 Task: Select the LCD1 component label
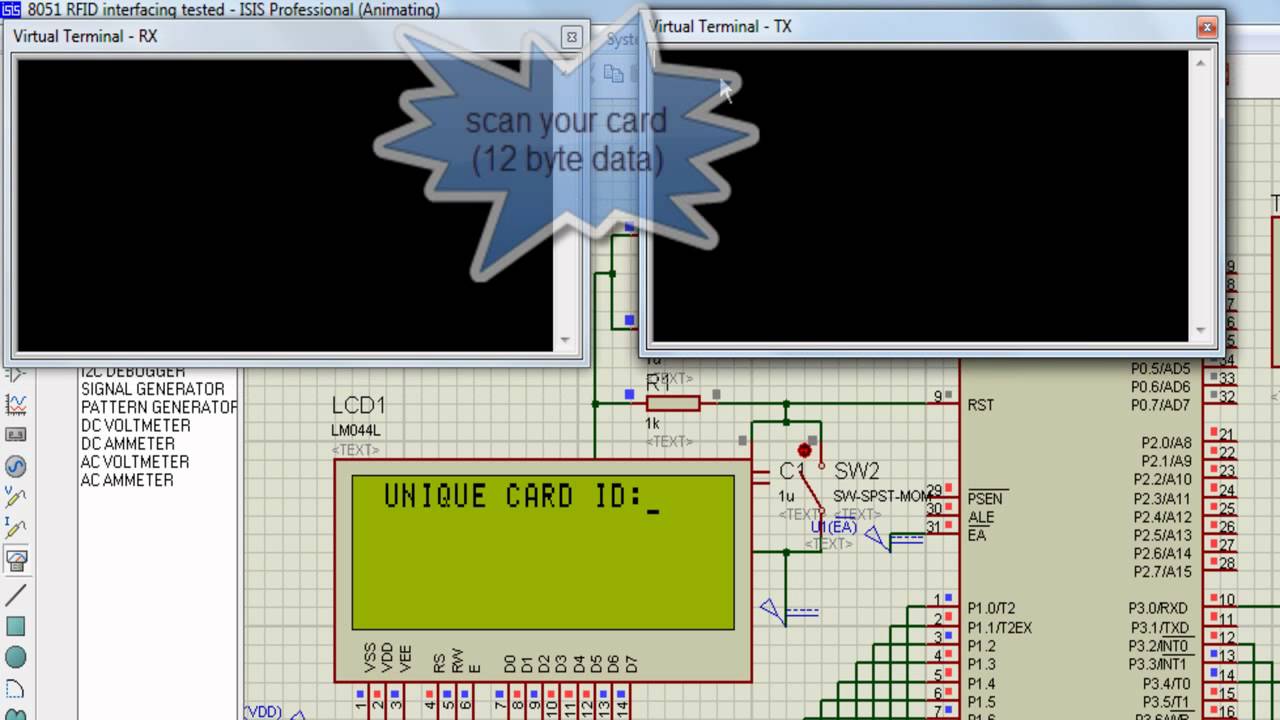click(x=358, y=406)
